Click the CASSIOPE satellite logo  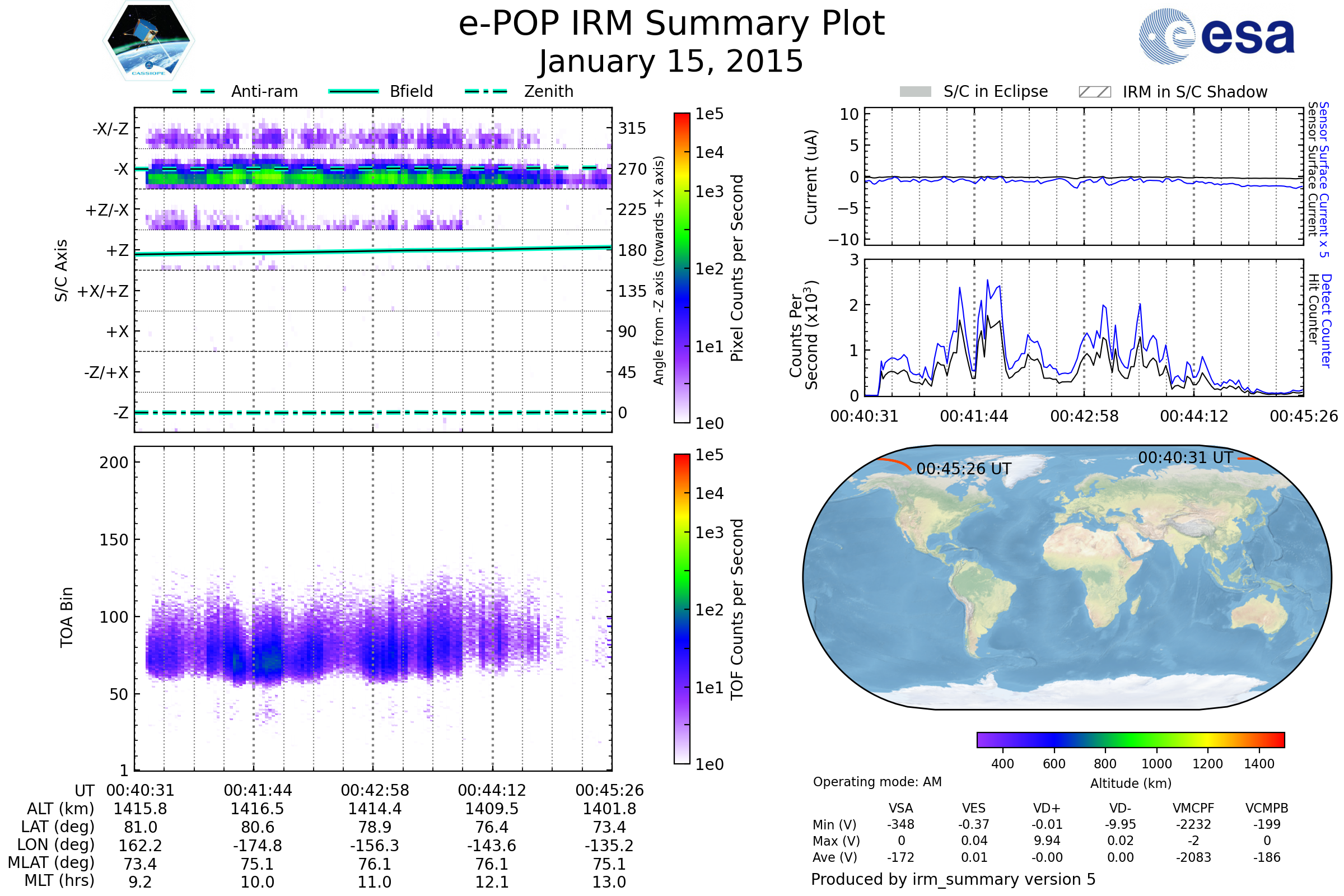pos(148,41)
